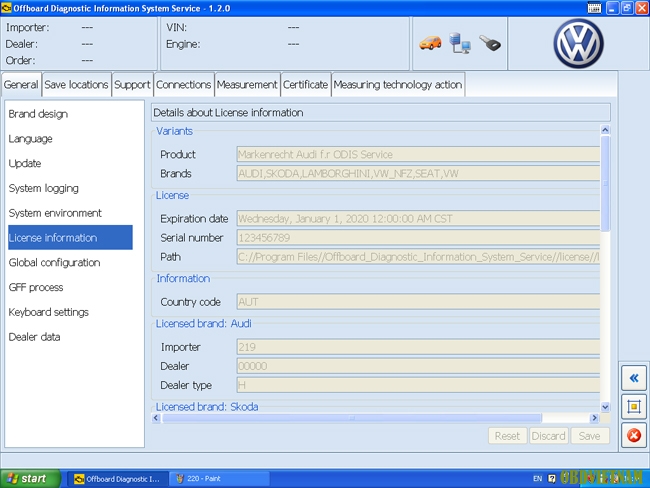
Task: Switch to the General tab
Action: click(21, 85)
